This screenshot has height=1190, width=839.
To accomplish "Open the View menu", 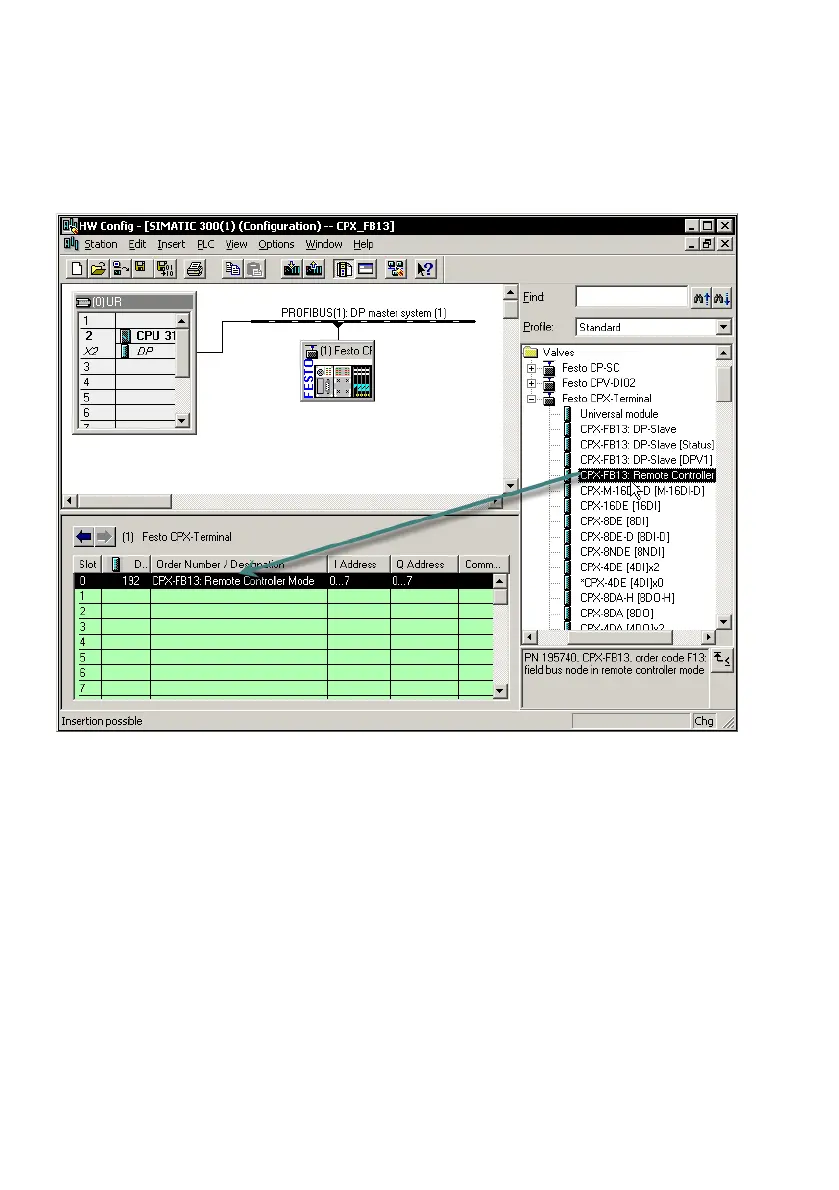I will tap(236, 244).
